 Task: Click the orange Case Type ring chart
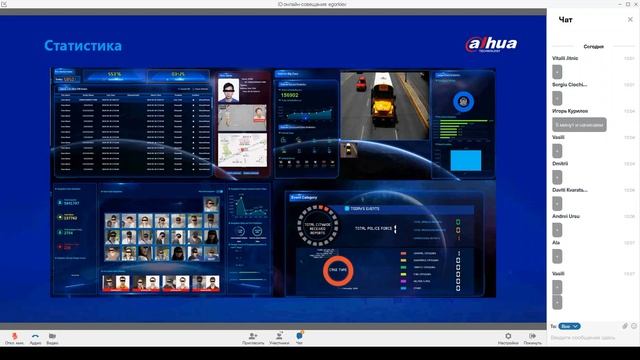click(x=338, y=270)
